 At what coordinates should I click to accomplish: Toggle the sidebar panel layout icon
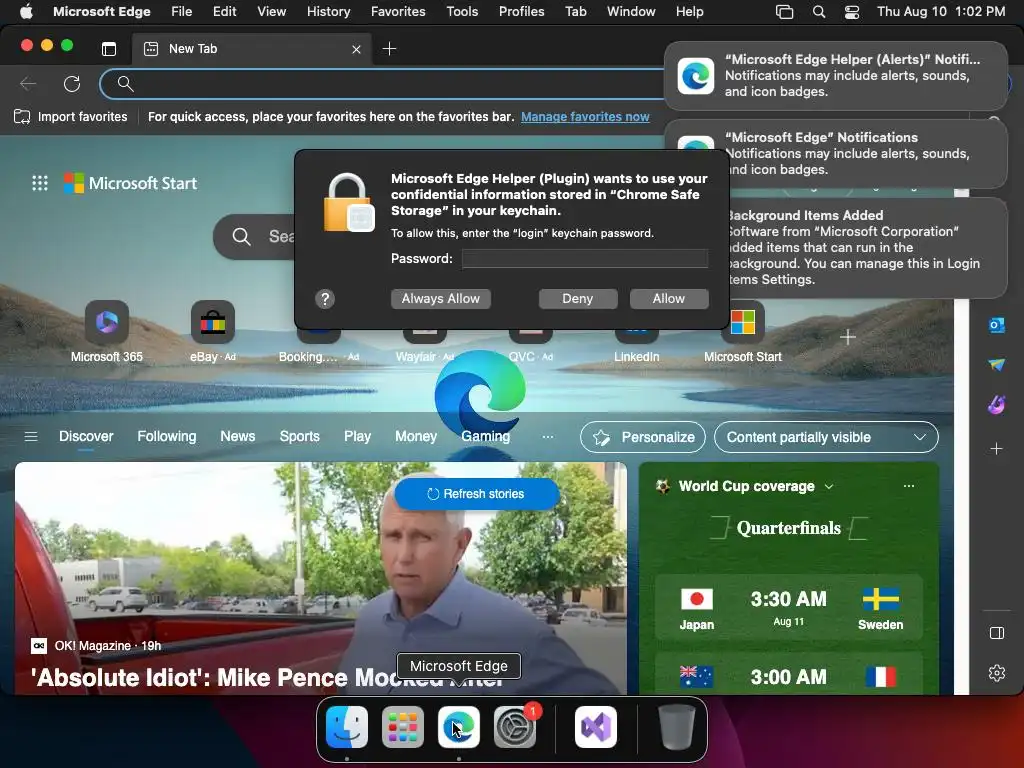(x=997, y=633)
